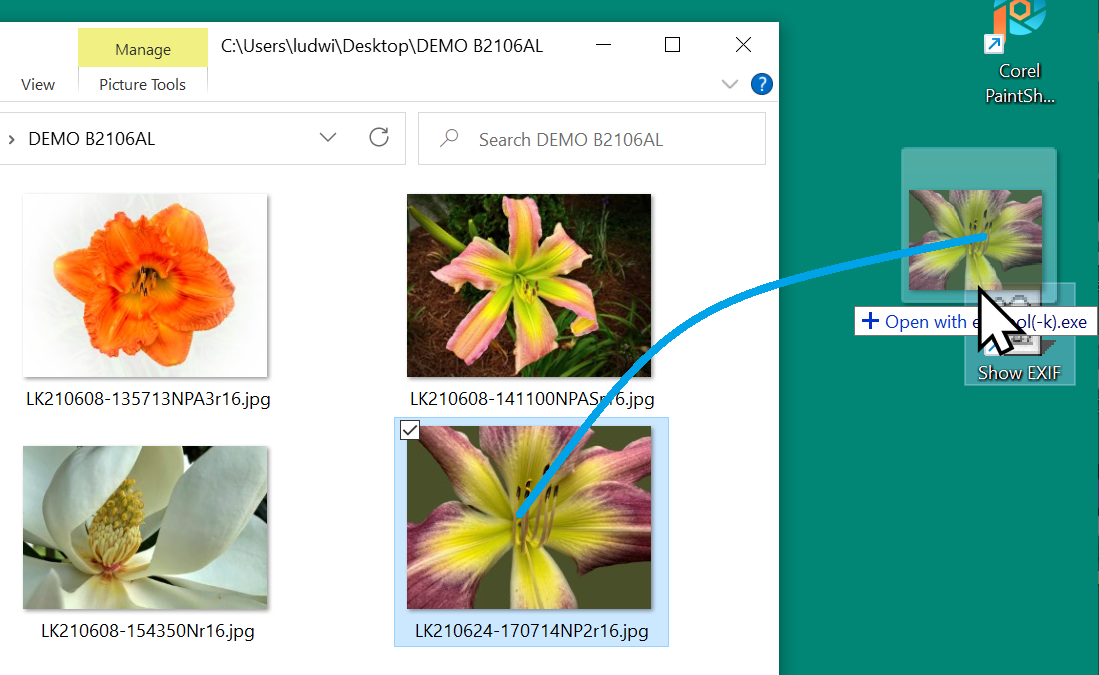
Task: Select the yellow Manage contextual tab
Action: [x=142, y=49]
